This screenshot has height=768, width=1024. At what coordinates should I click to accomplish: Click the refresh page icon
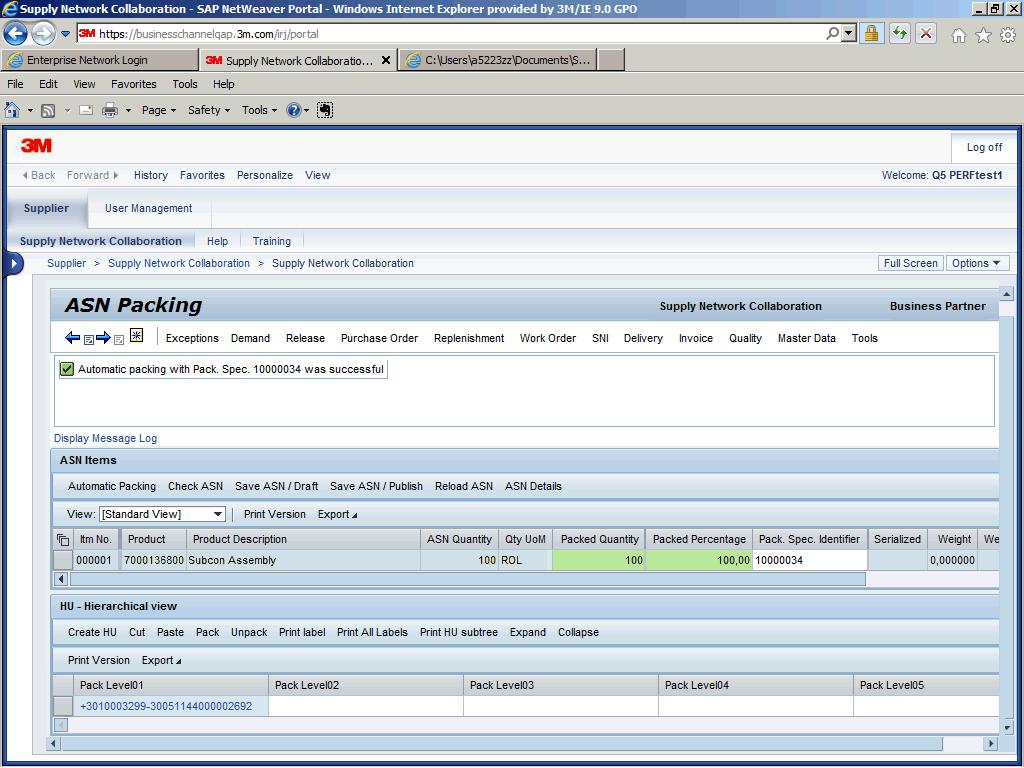[x=900, y=33]
